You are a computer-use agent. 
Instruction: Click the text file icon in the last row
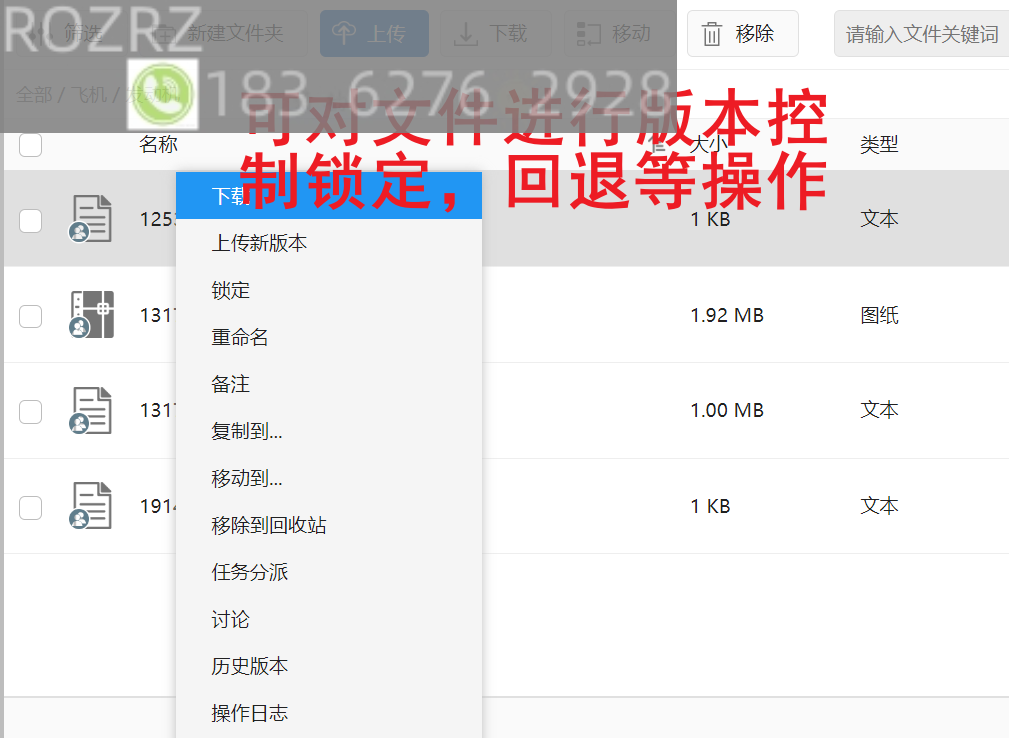click(x=92, y=506)
